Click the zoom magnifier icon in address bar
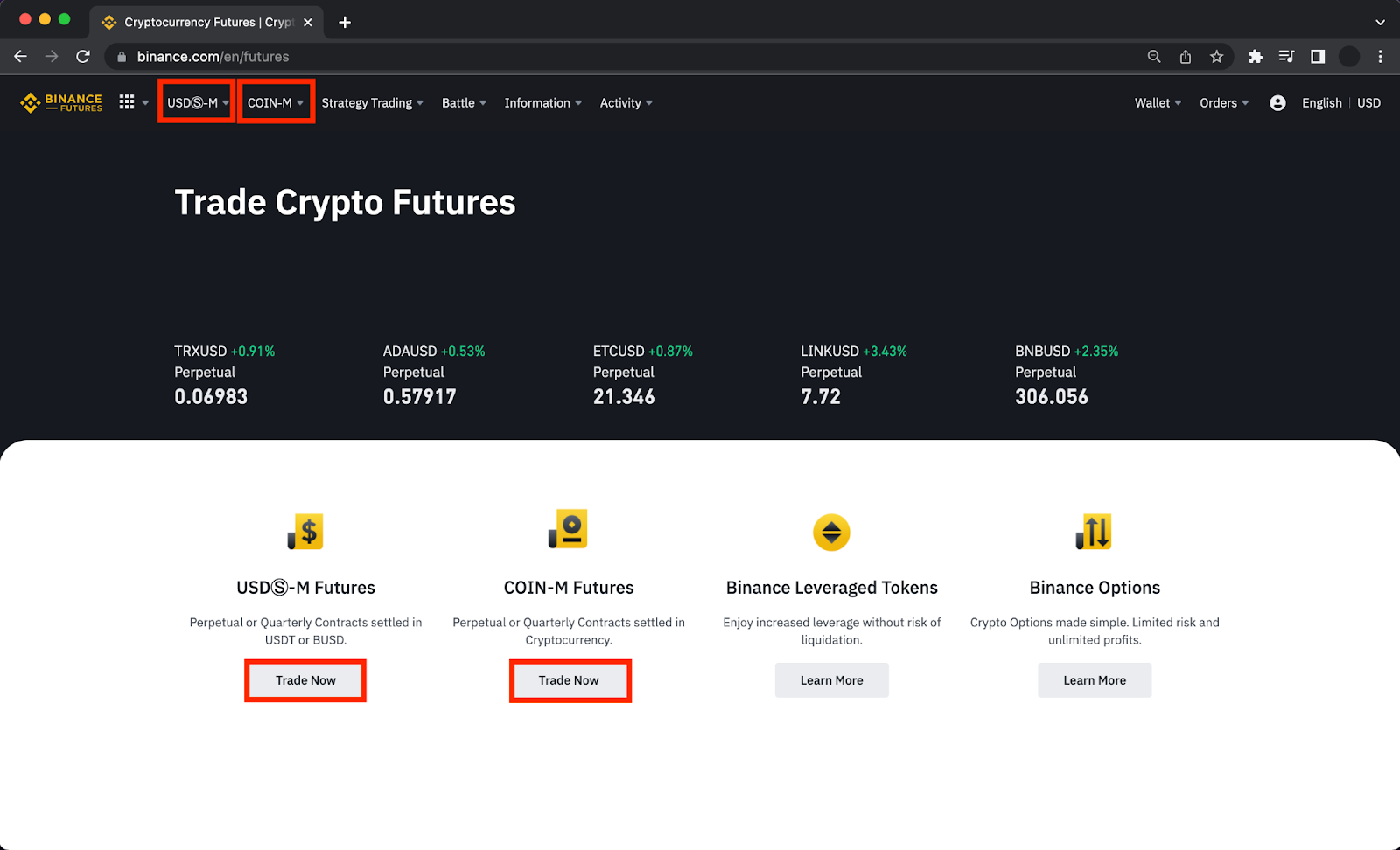Image resolution: width=1400 pixels, height=850 pixels. click(1154, 57)
